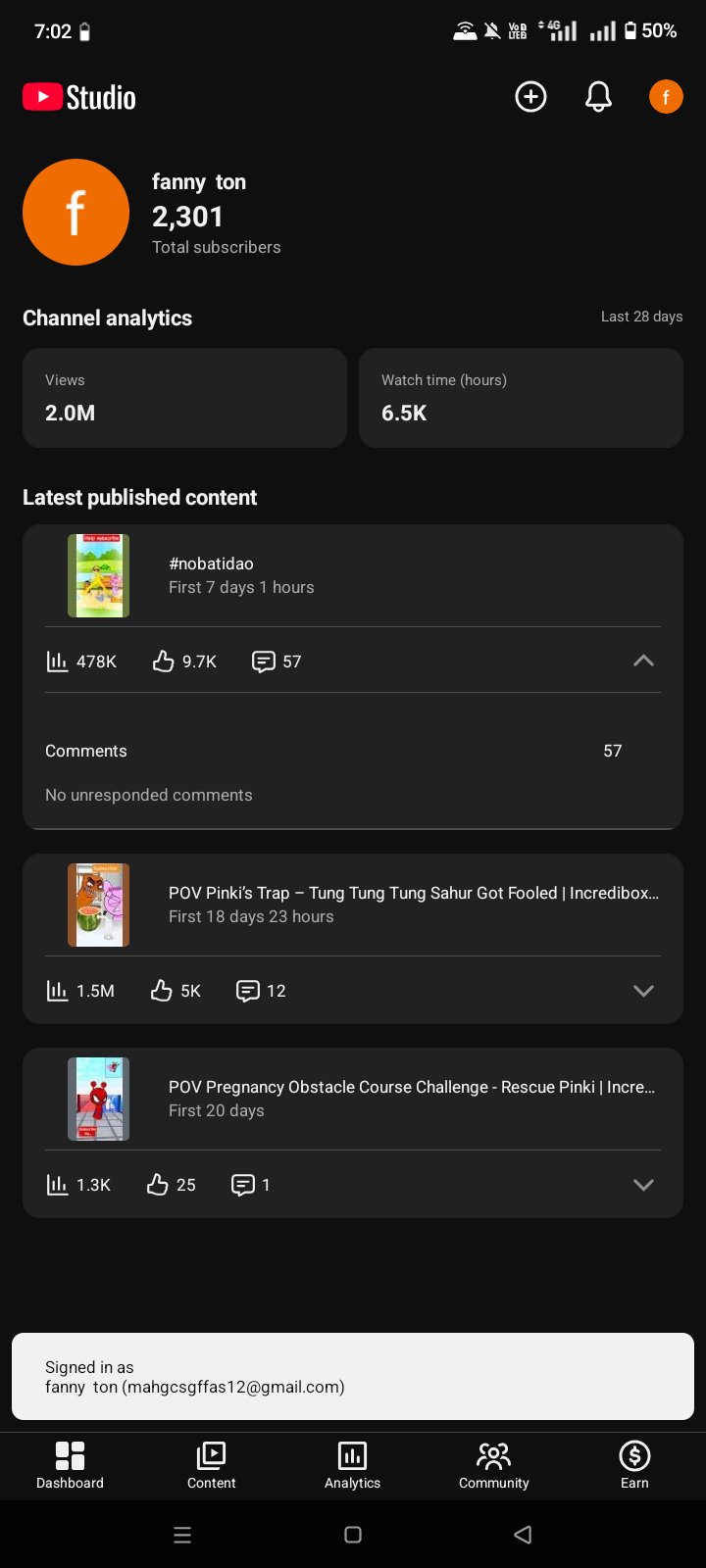This screenshot has height=1568, width=706.
Task: Open the likes icon showing 9.7K
Action: coord(163,661)
